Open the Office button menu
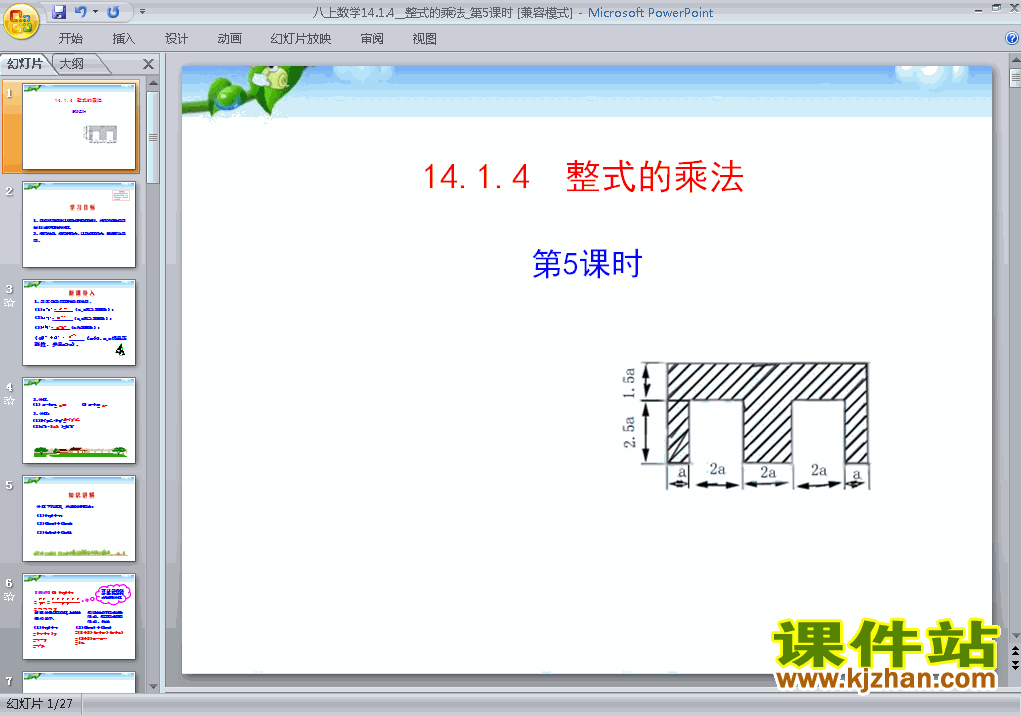The width and height of the screenshot is (1021, 716). pos(21,22)
